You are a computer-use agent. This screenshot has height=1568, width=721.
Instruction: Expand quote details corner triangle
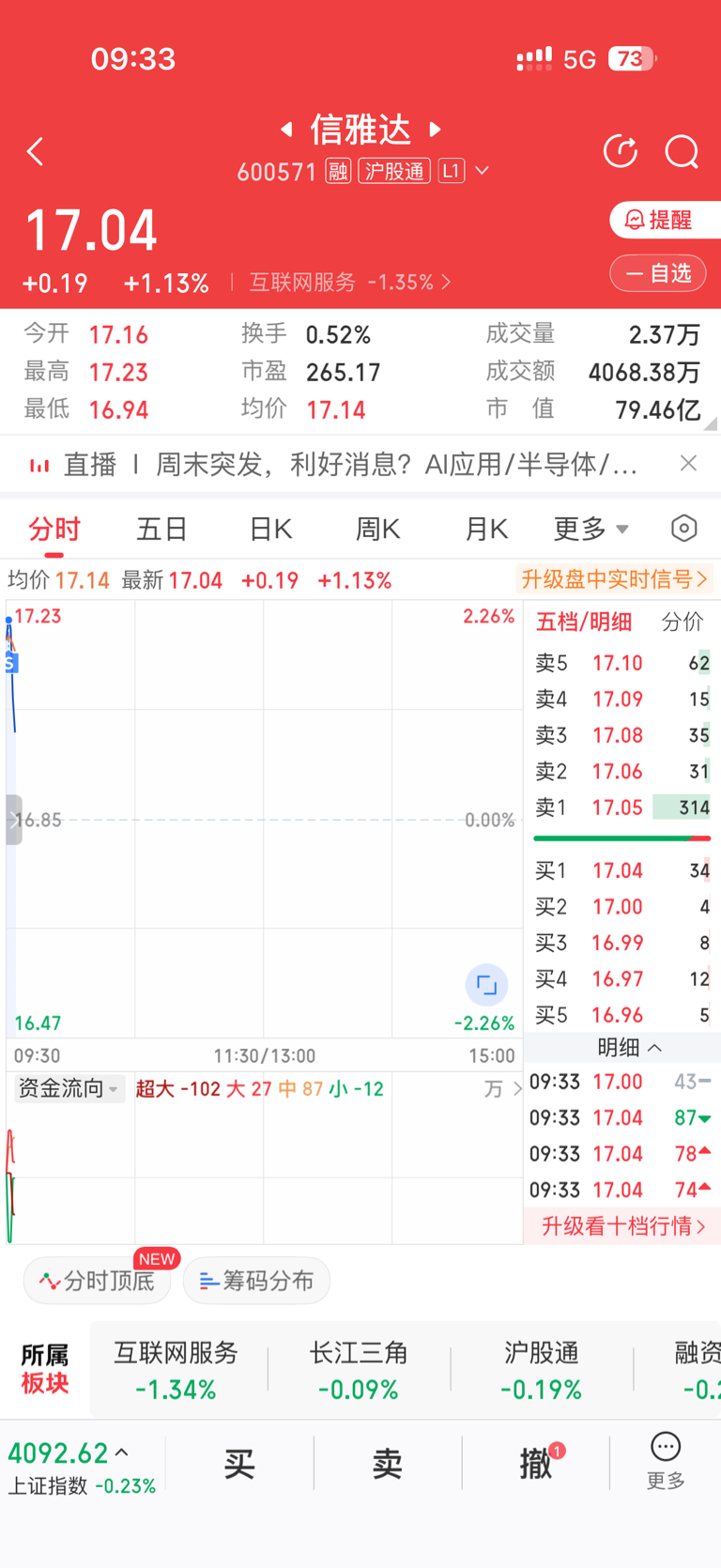711,423
